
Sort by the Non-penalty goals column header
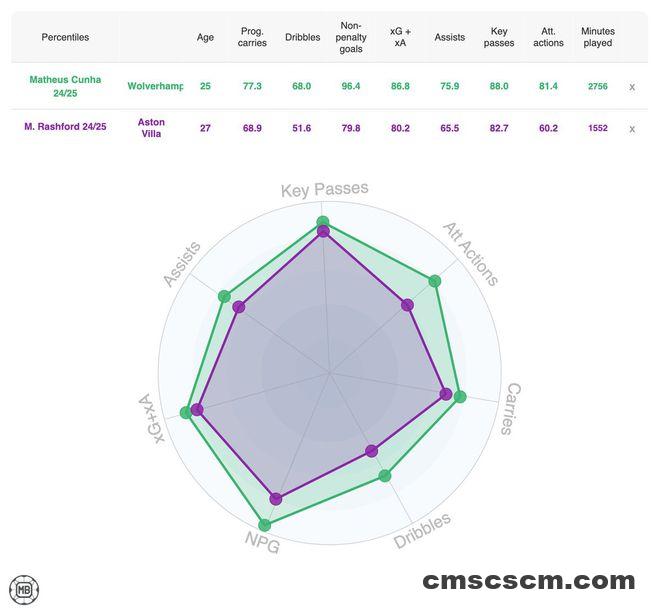pos(351,37)
